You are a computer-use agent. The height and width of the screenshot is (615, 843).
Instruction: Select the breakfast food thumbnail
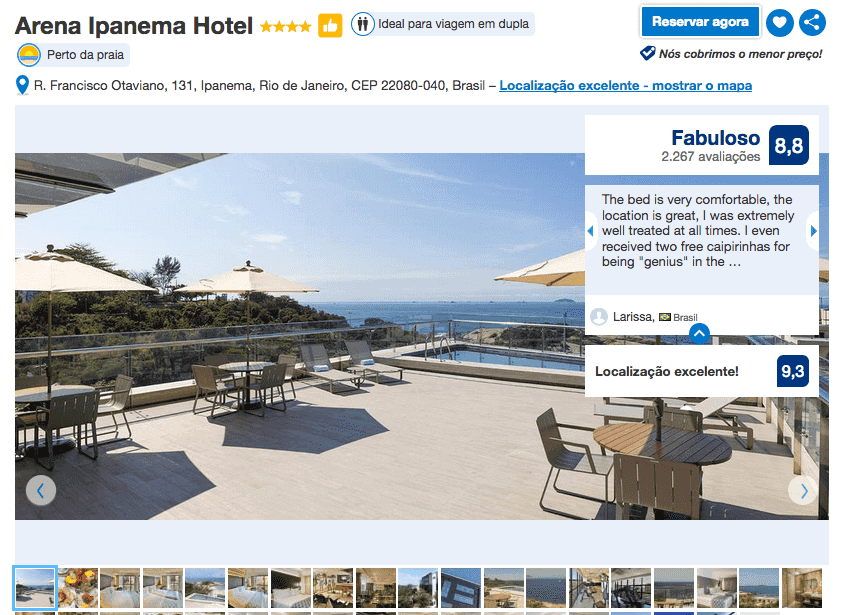point(78,588)
